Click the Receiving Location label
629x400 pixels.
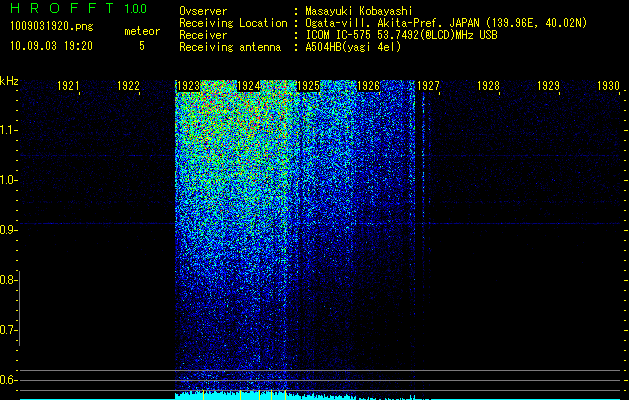click(x=233, y=23)
